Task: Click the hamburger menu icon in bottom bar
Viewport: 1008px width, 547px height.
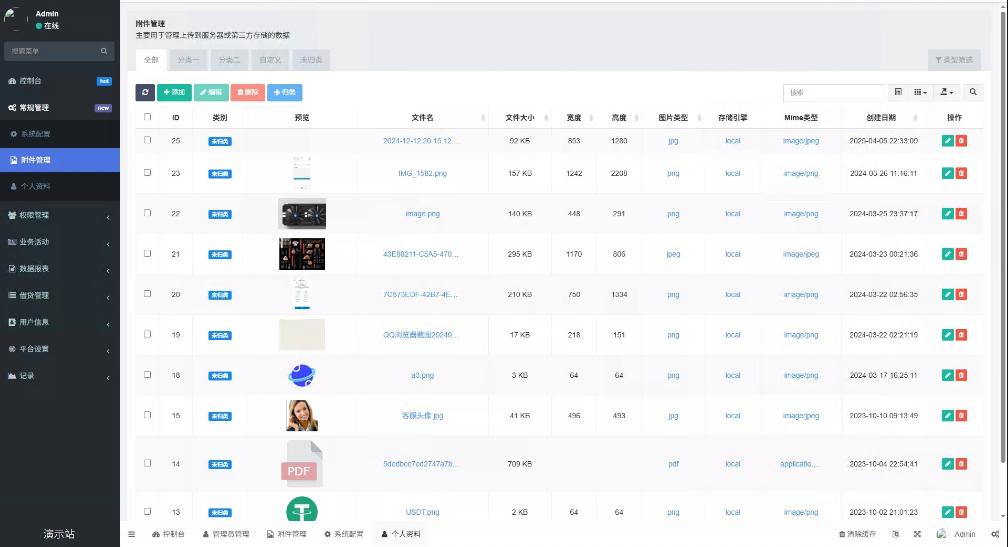Action: pyautogui.click(x=131, y=535)
